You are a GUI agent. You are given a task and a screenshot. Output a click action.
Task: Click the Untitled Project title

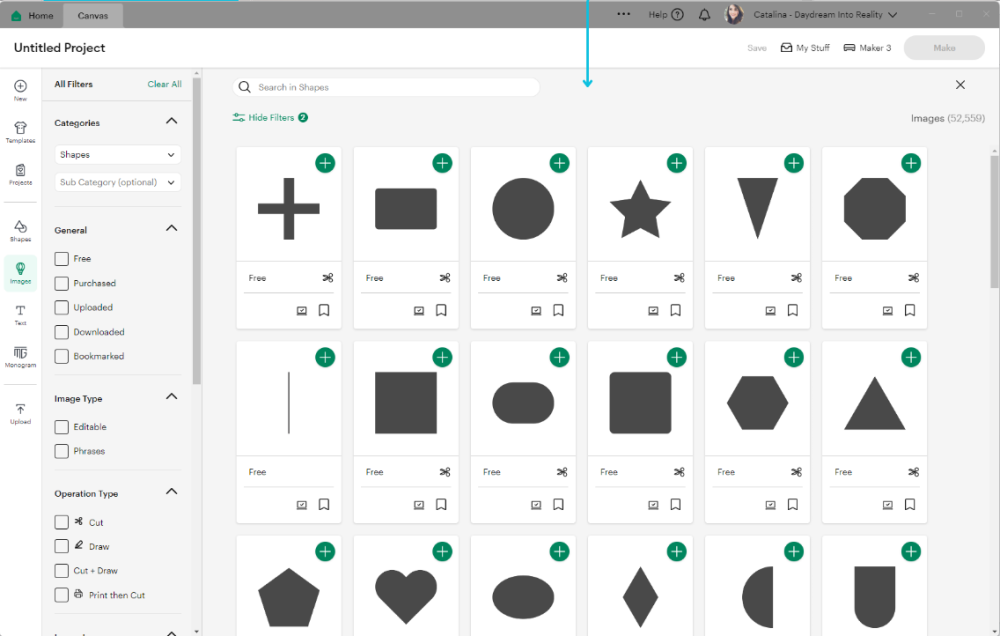point(59,48)
